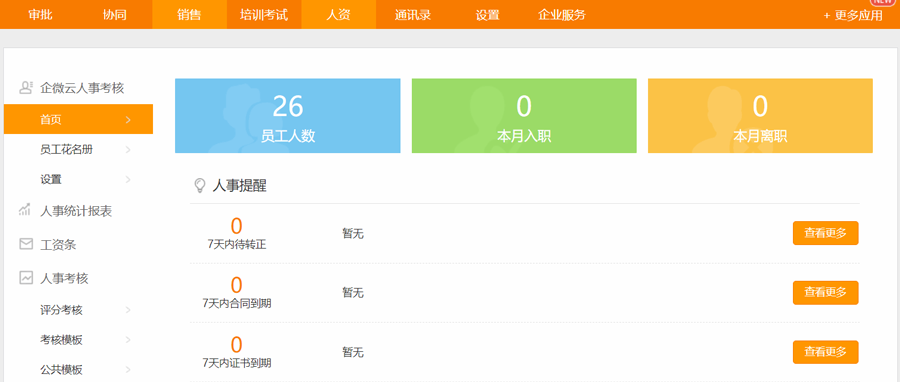900x382 pixels.
Task: Click the 7天内证书到期 label
Action: pyautogui.click(x=237, y=363)
